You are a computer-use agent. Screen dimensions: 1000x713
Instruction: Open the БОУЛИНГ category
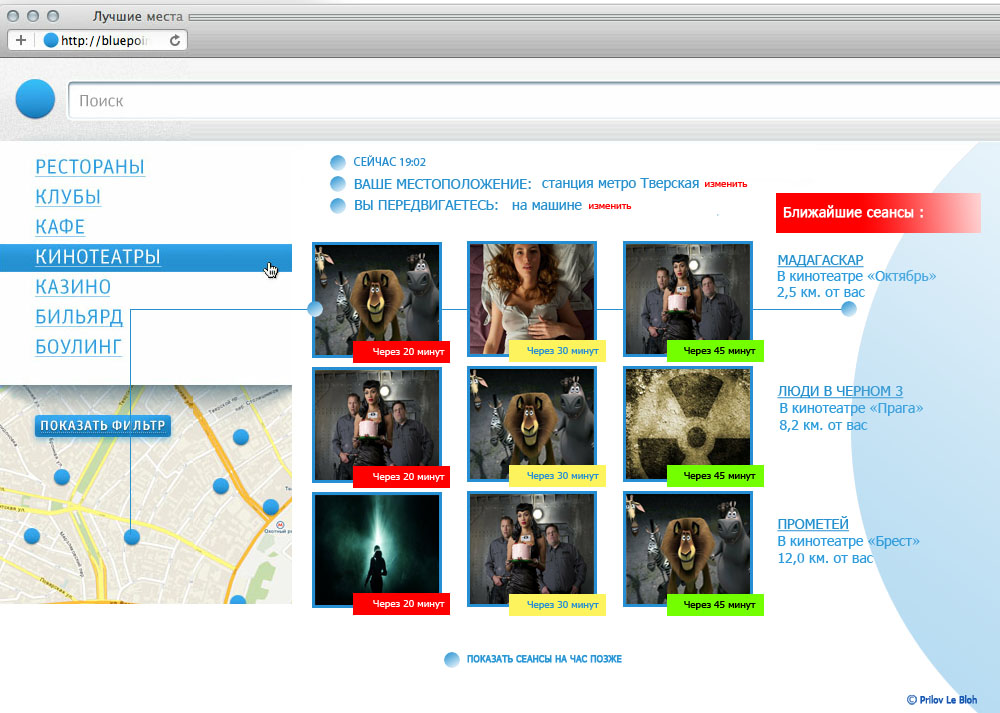tap(78, 347)
